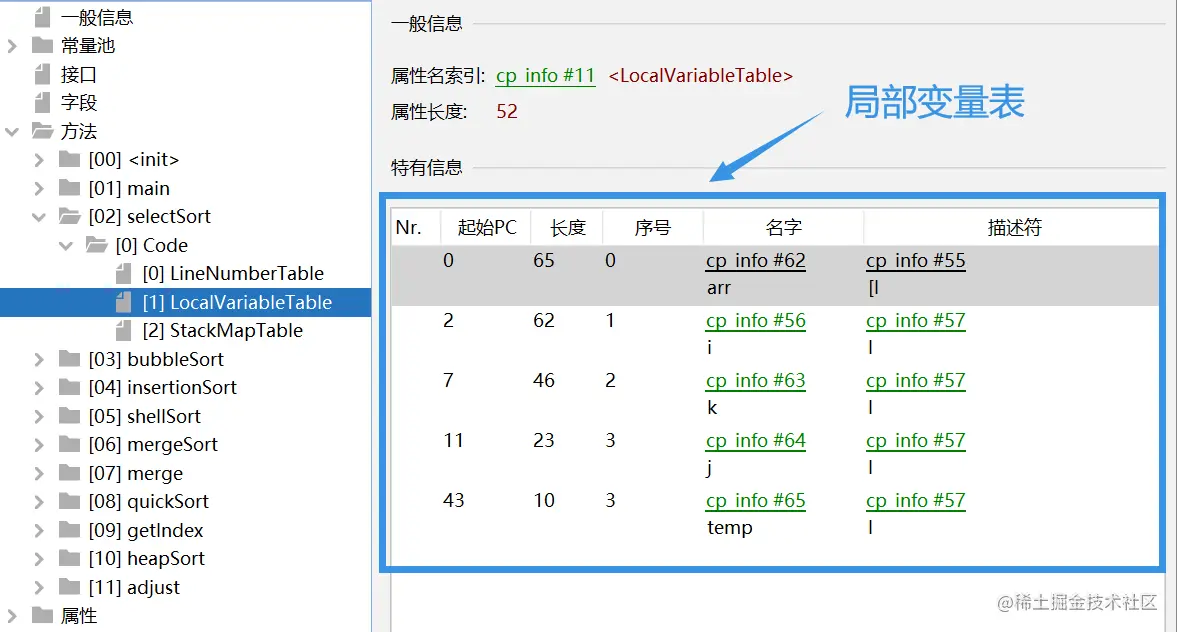1177x632 pixels.
Task: Click the 序号 column header
Action: (x=652, y=227)
